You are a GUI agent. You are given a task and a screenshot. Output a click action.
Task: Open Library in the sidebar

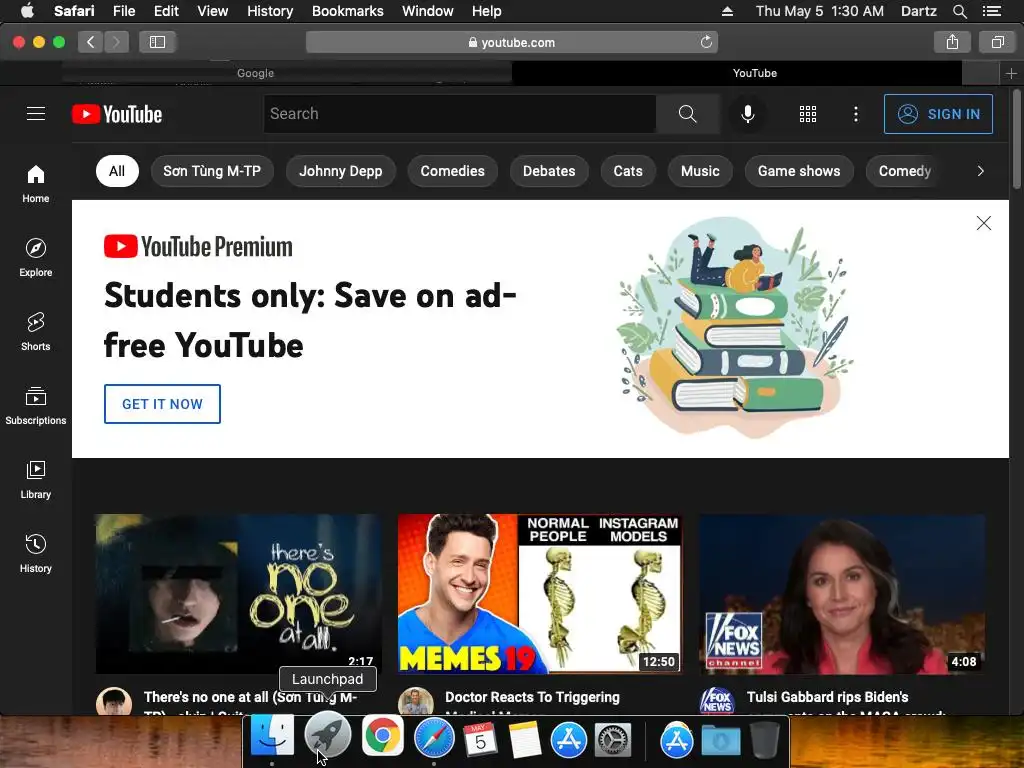pyautogui.click(x=36, y=479)
